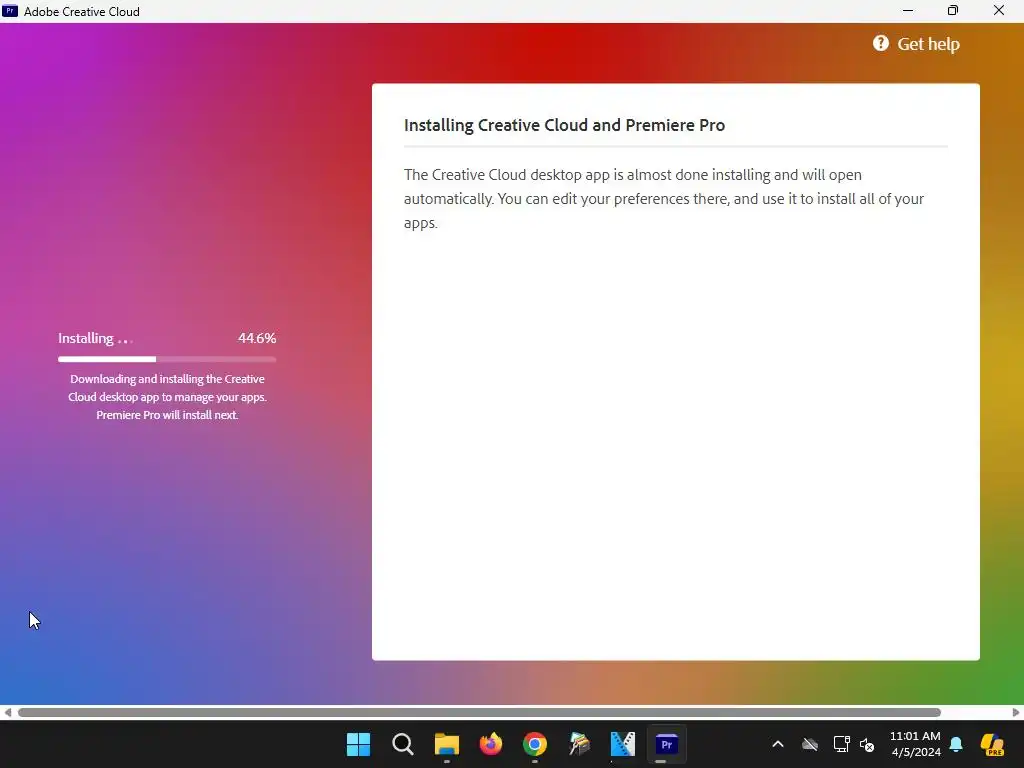Image resolution: width=1024 pixels, height=768 pixels.
Task: Open the paint brush app on the taskbar
Action: pos(579,744)
